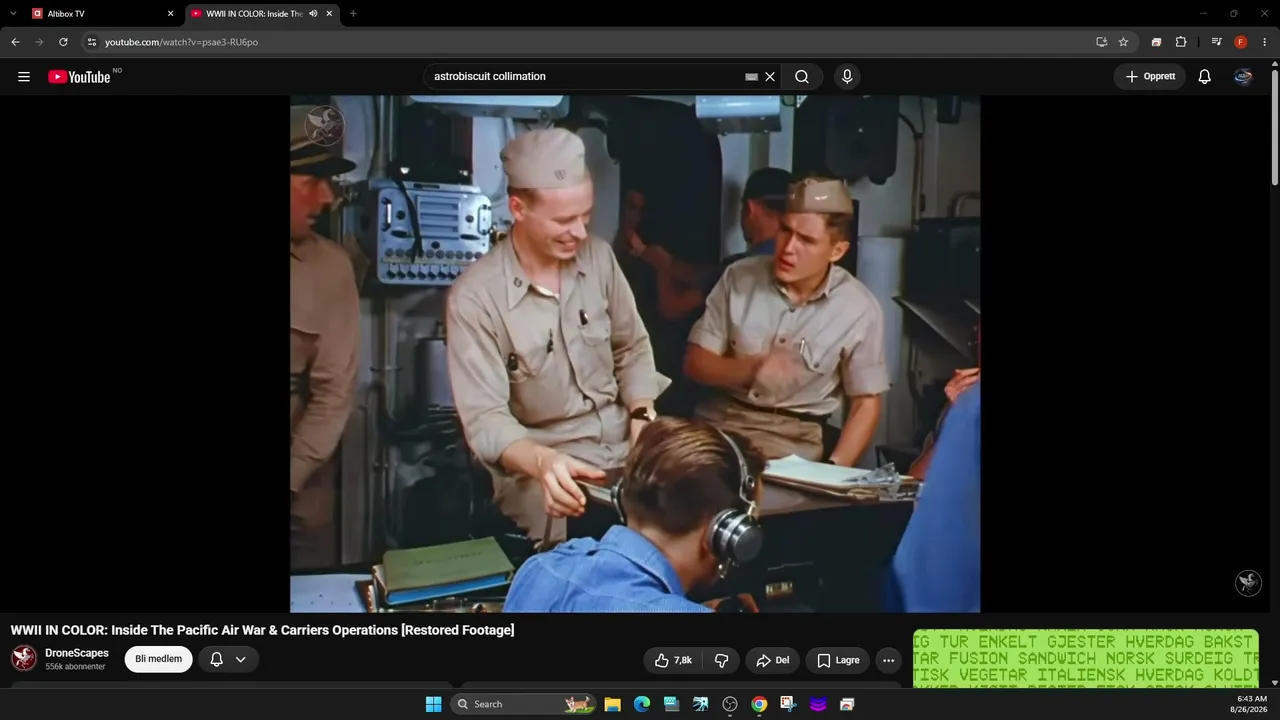Open the on-screen keyboard icon in search box
The height and width of the screenshot is (720, 1280).
(752, 77)
